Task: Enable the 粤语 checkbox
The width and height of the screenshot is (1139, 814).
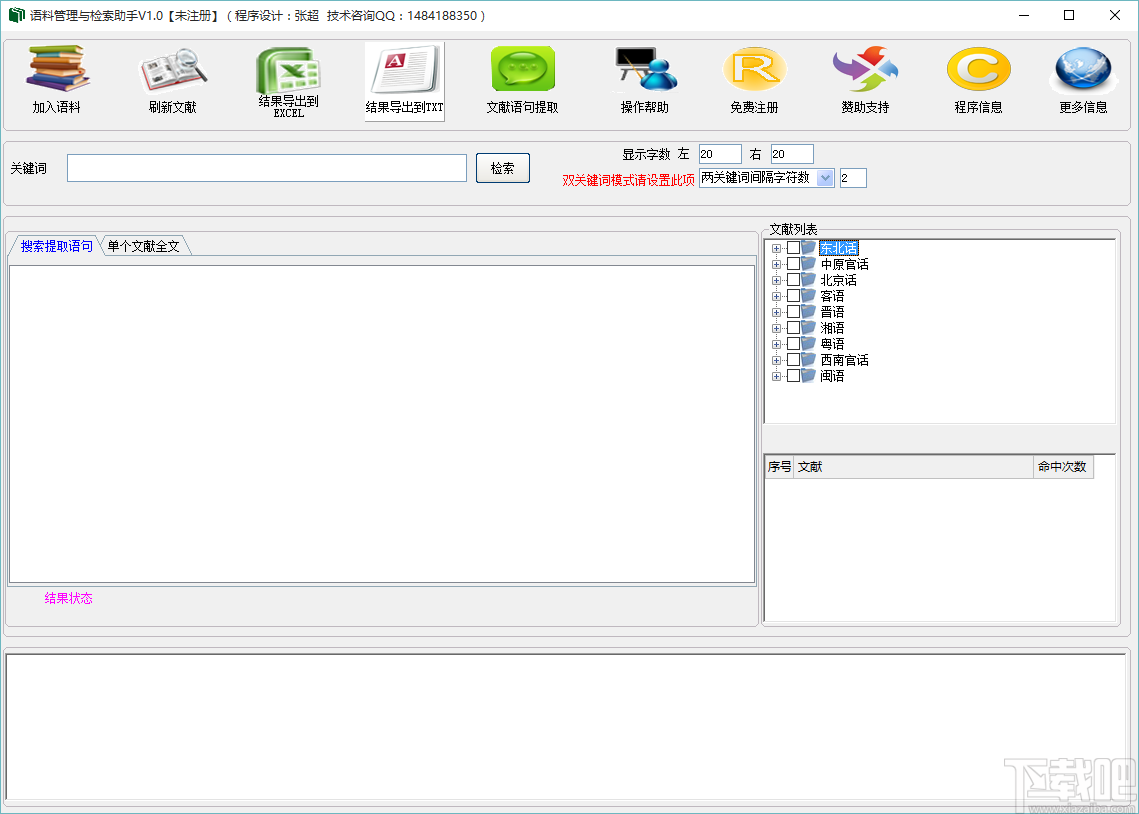Action: 794,343
